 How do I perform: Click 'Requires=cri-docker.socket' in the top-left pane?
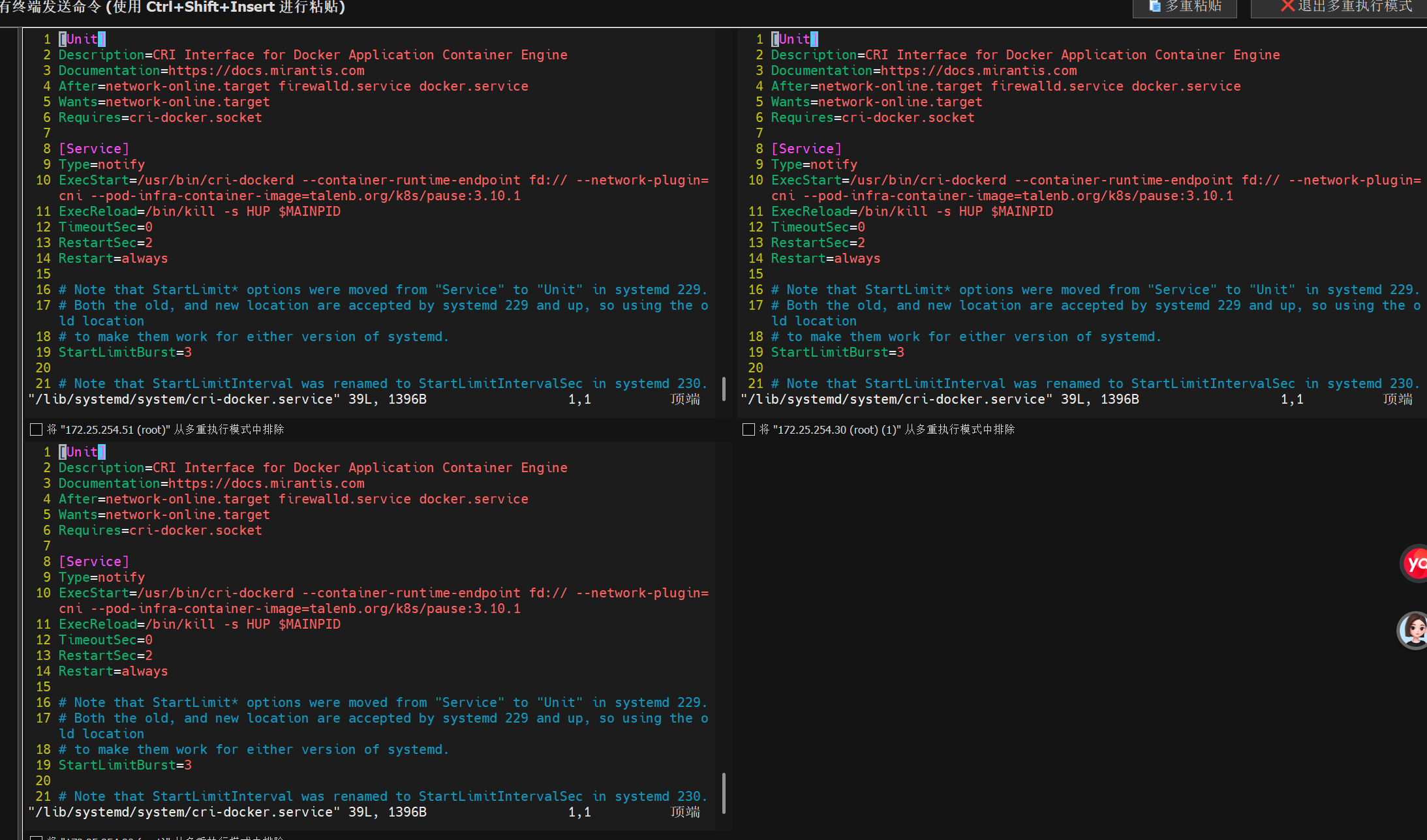161,117
